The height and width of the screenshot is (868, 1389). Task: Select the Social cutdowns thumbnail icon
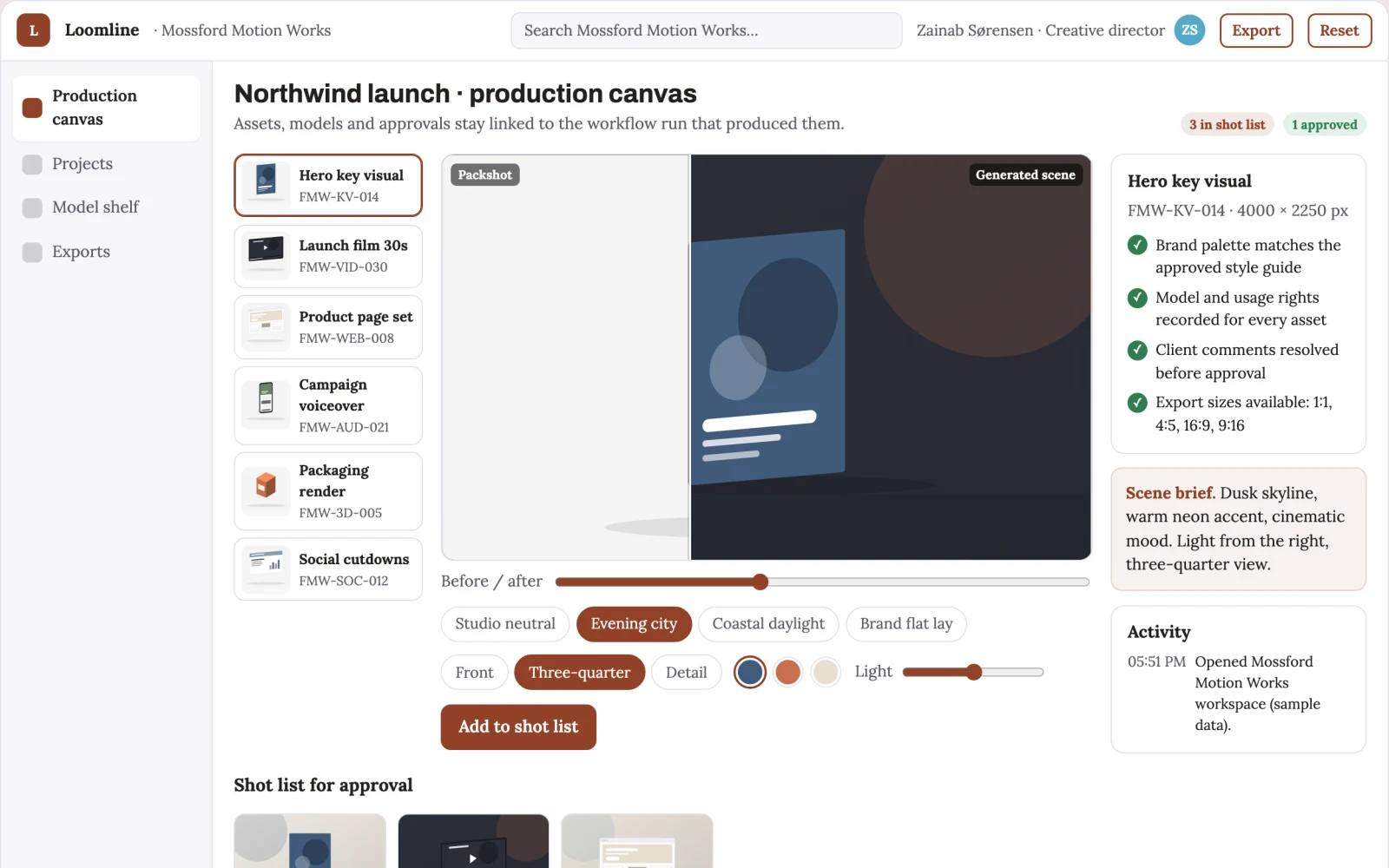[267, 569]
